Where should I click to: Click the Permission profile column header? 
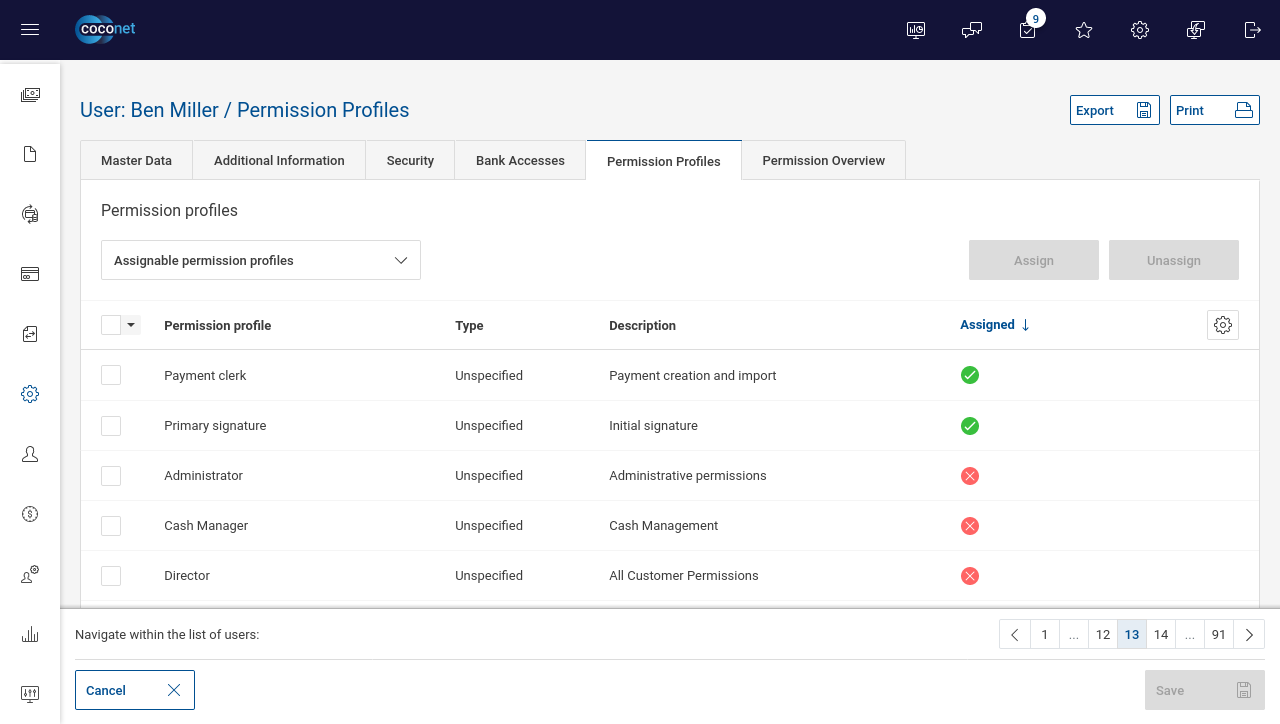pos(218,325)
